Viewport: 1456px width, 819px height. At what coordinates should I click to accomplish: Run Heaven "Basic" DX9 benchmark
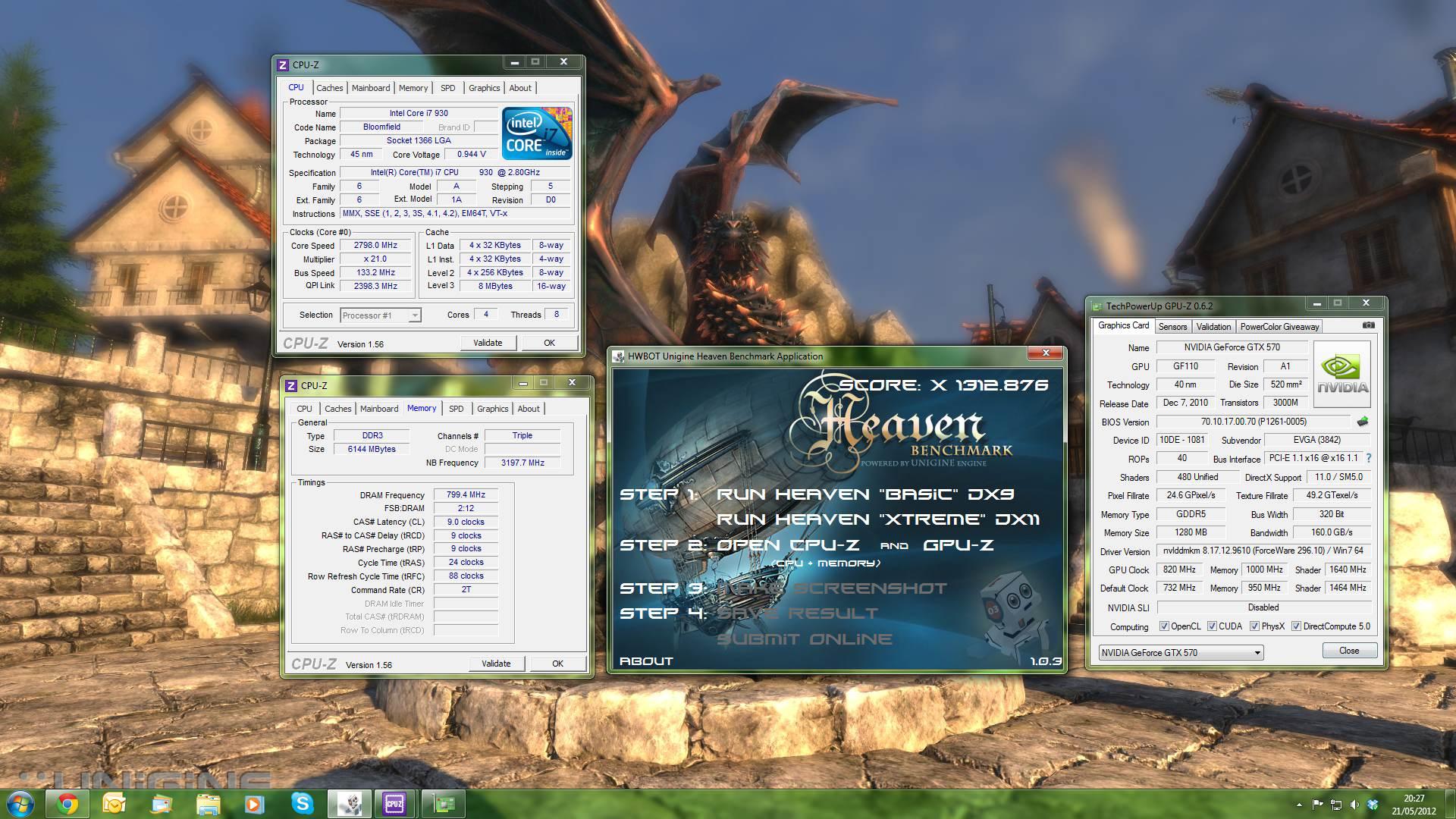point(864,494)
